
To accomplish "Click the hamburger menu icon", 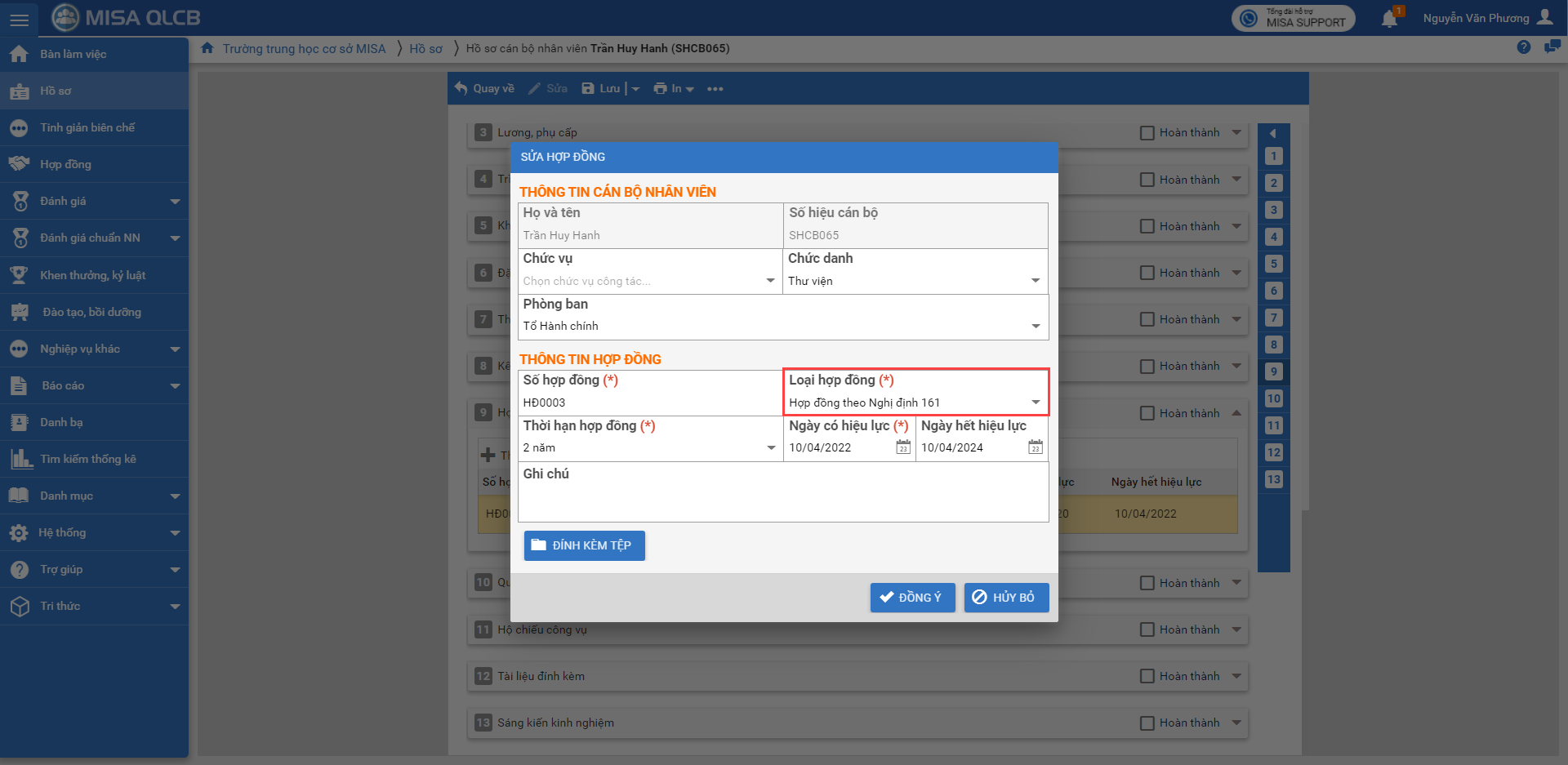I will point(19,19).
